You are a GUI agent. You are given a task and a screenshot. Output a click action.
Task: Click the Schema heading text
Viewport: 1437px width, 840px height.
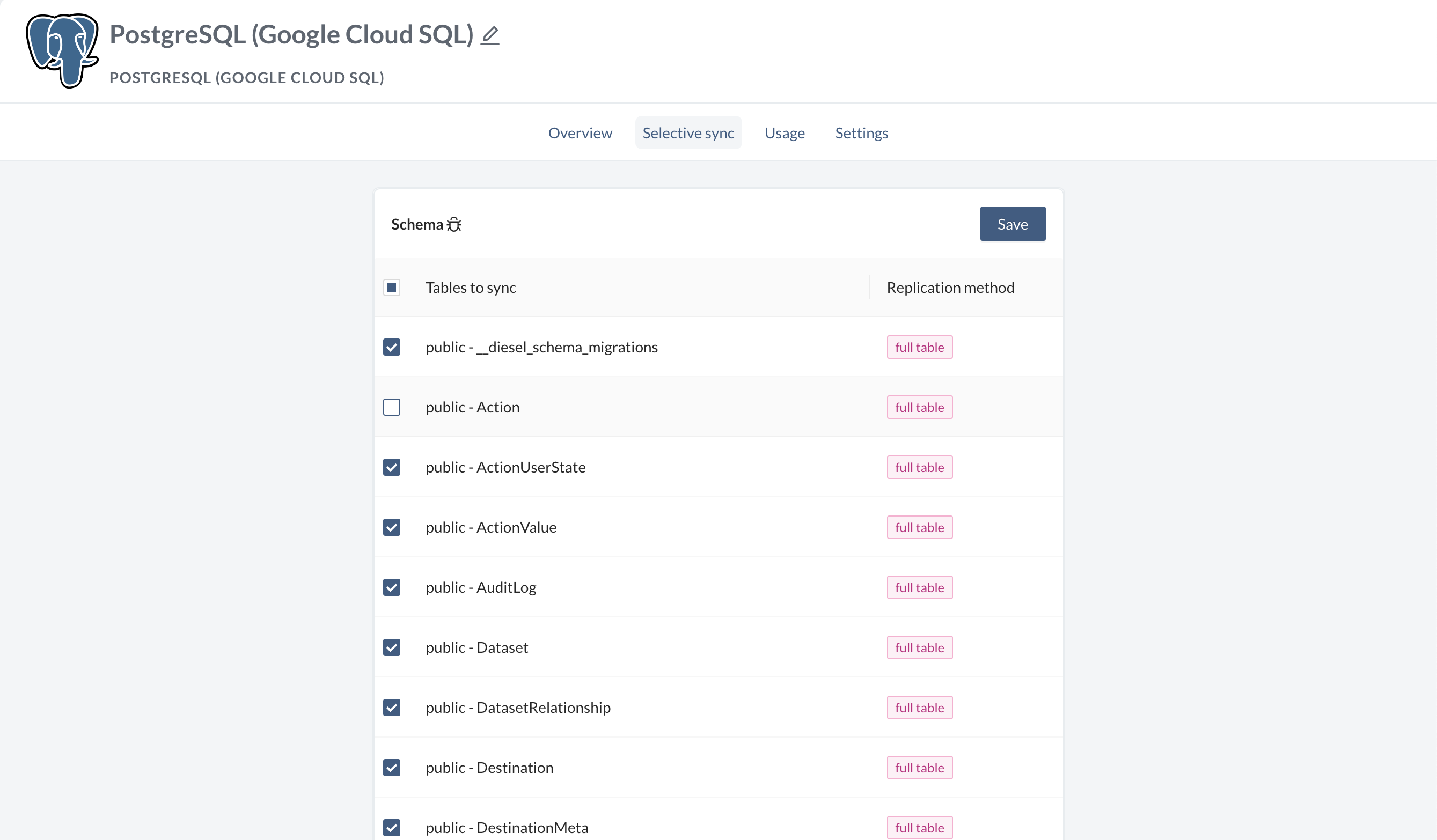pyautogui.click(x=417, y=225)
